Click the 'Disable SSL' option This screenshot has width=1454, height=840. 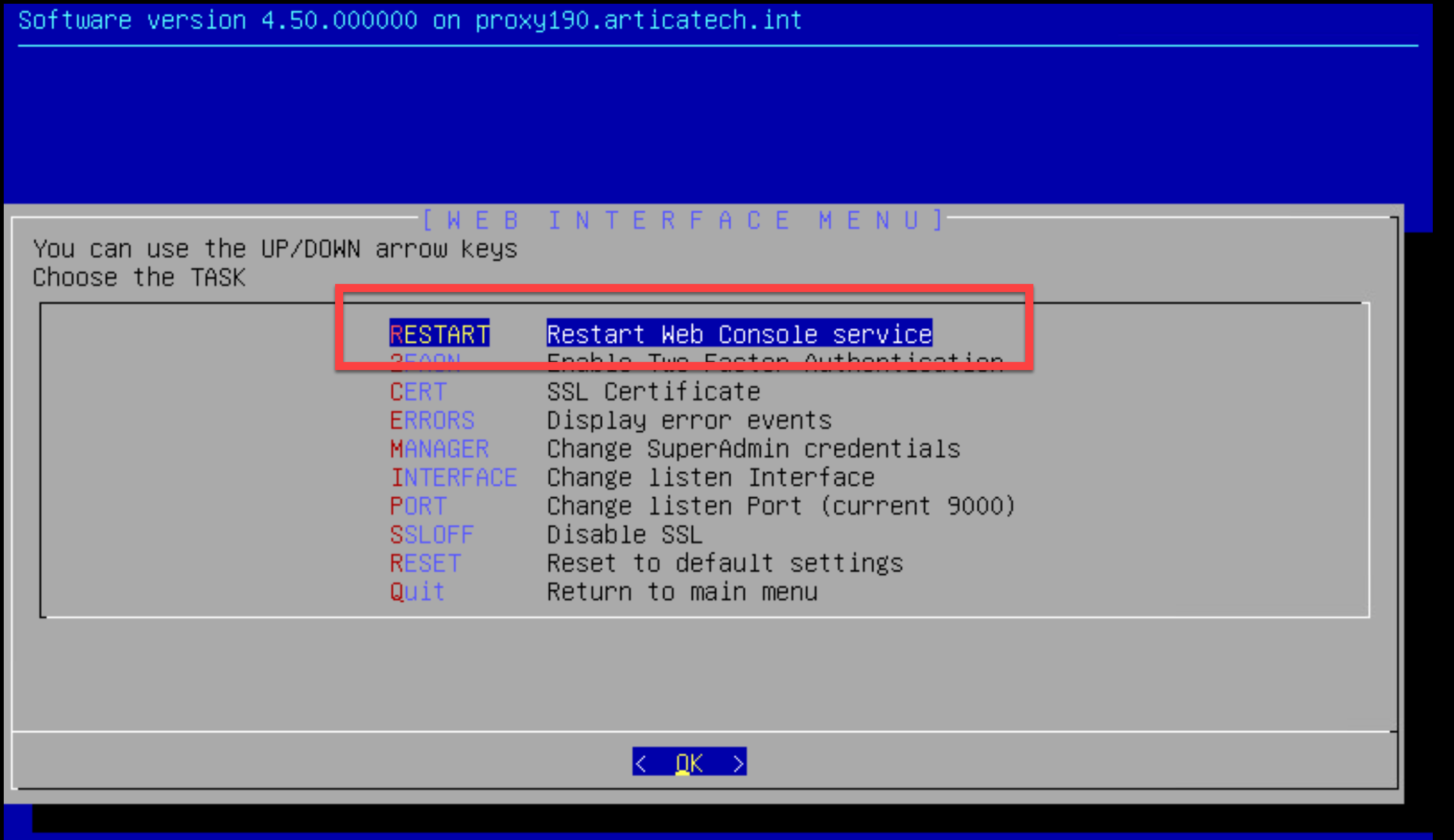[624, 535]
